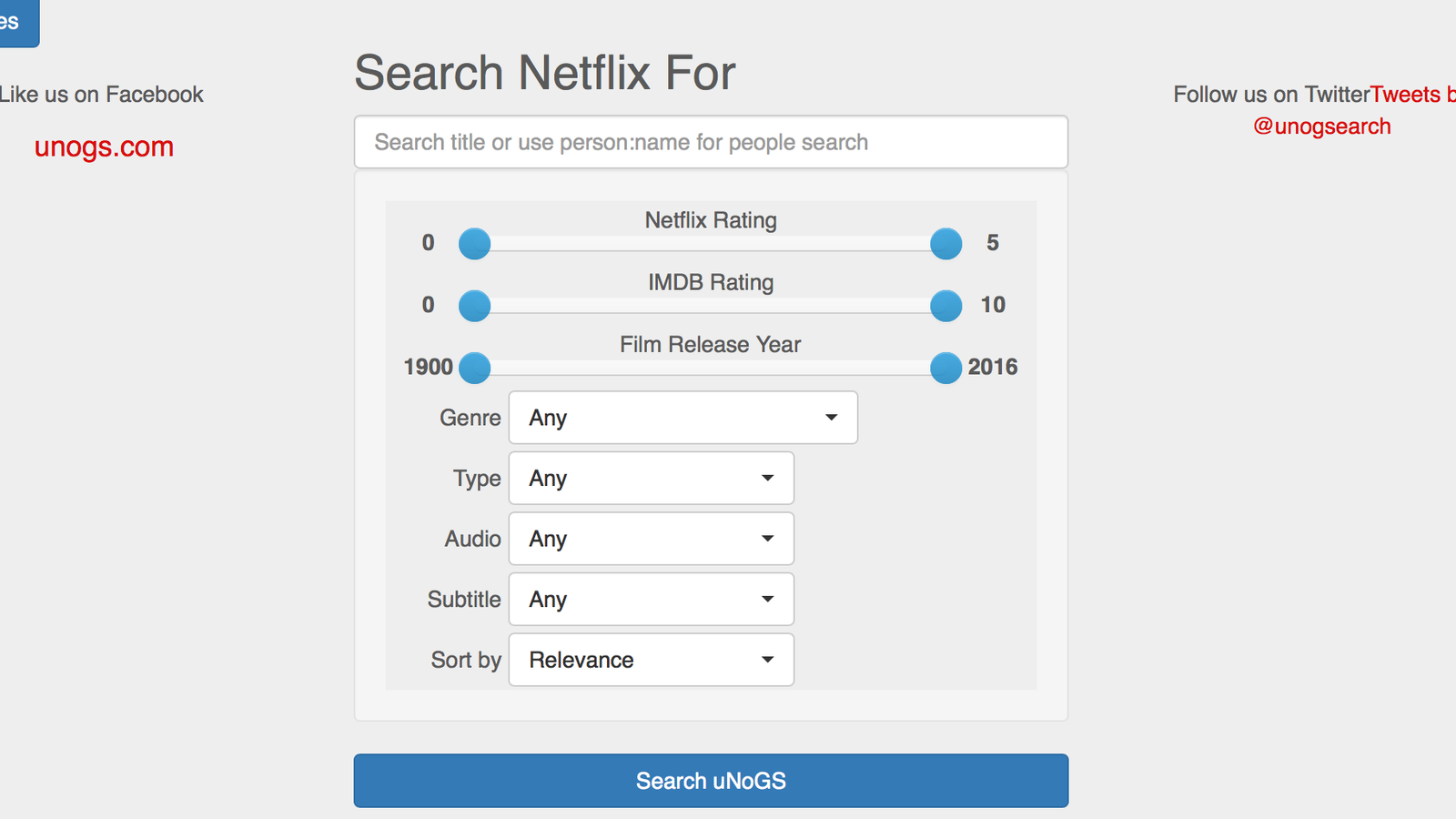Open the Subtitle dropdown
1456x819 pixels.
652,599
